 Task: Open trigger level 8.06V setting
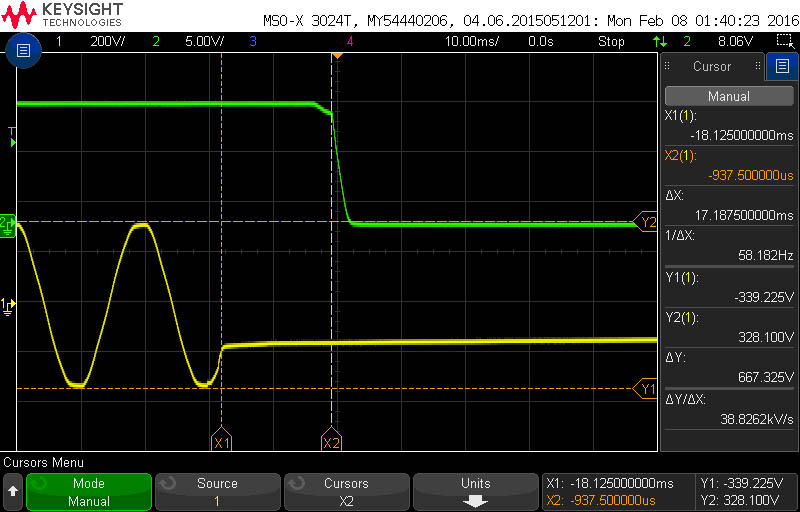(735, 41)
